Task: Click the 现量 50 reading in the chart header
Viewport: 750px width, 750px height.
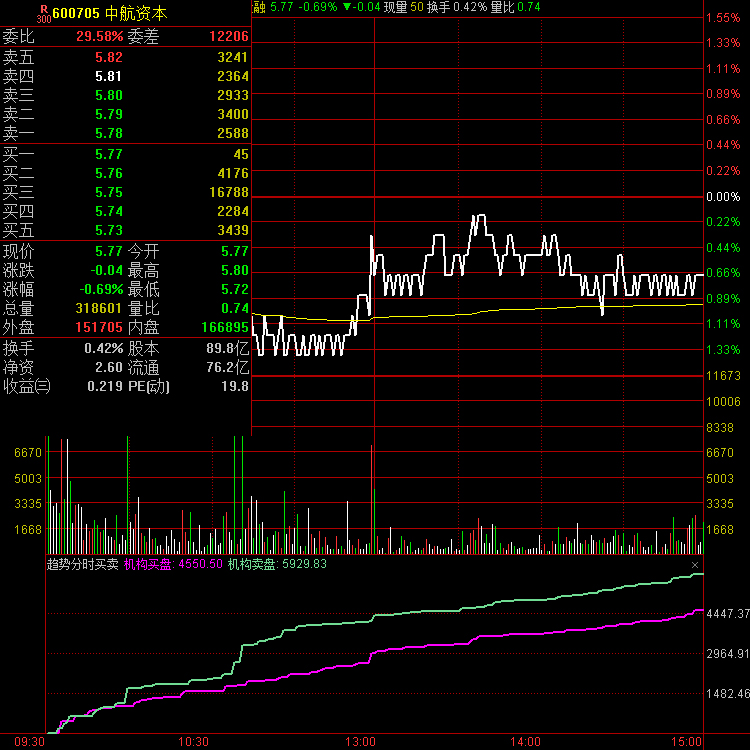Action: coord(404,7)
